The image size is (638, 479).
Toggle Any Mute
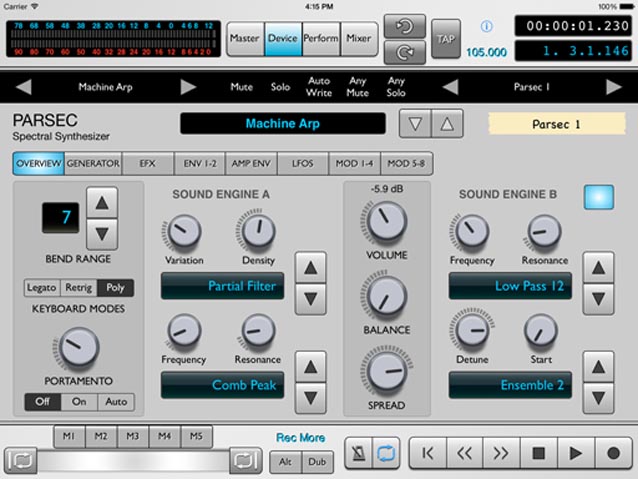[x=358, y=87]
